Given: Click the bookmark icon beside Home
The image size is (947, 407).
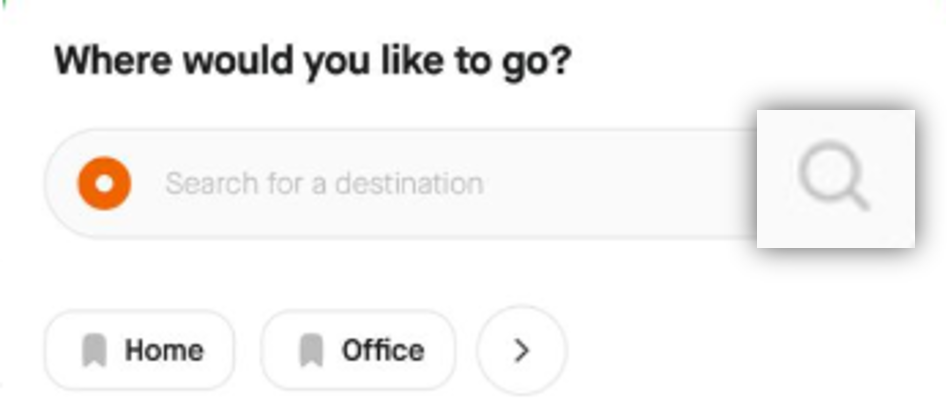Looking at the screenshot, I should (x=94, y=351).
